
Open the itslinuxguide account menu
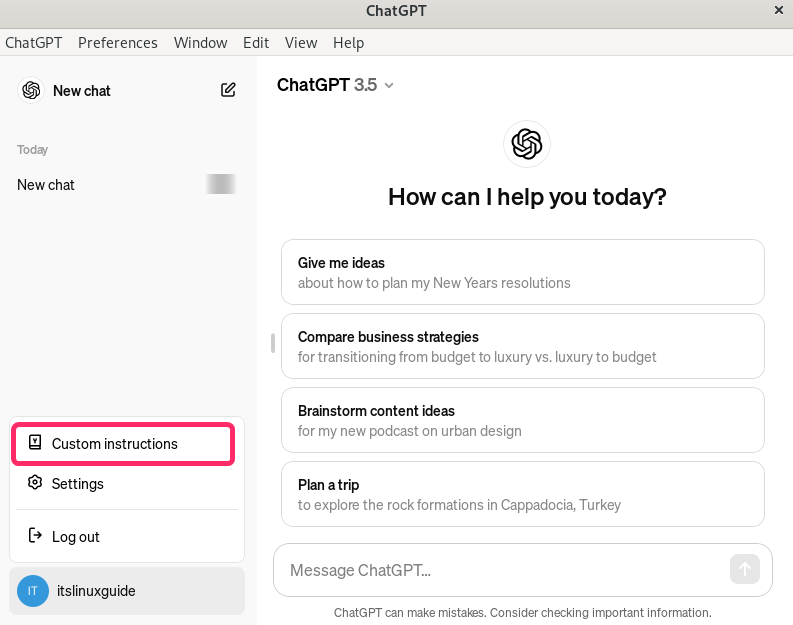coord(127,591)
